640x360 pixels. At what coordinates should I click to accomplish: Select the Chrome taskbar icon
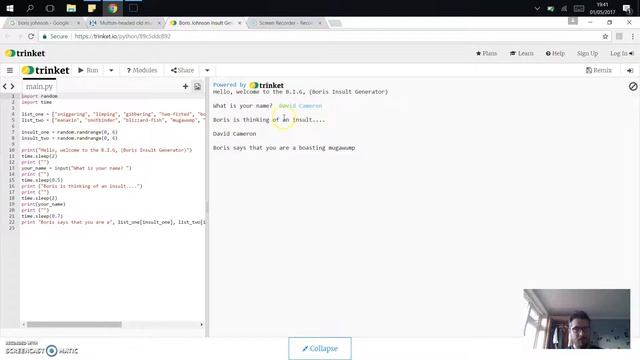[113, 8]
